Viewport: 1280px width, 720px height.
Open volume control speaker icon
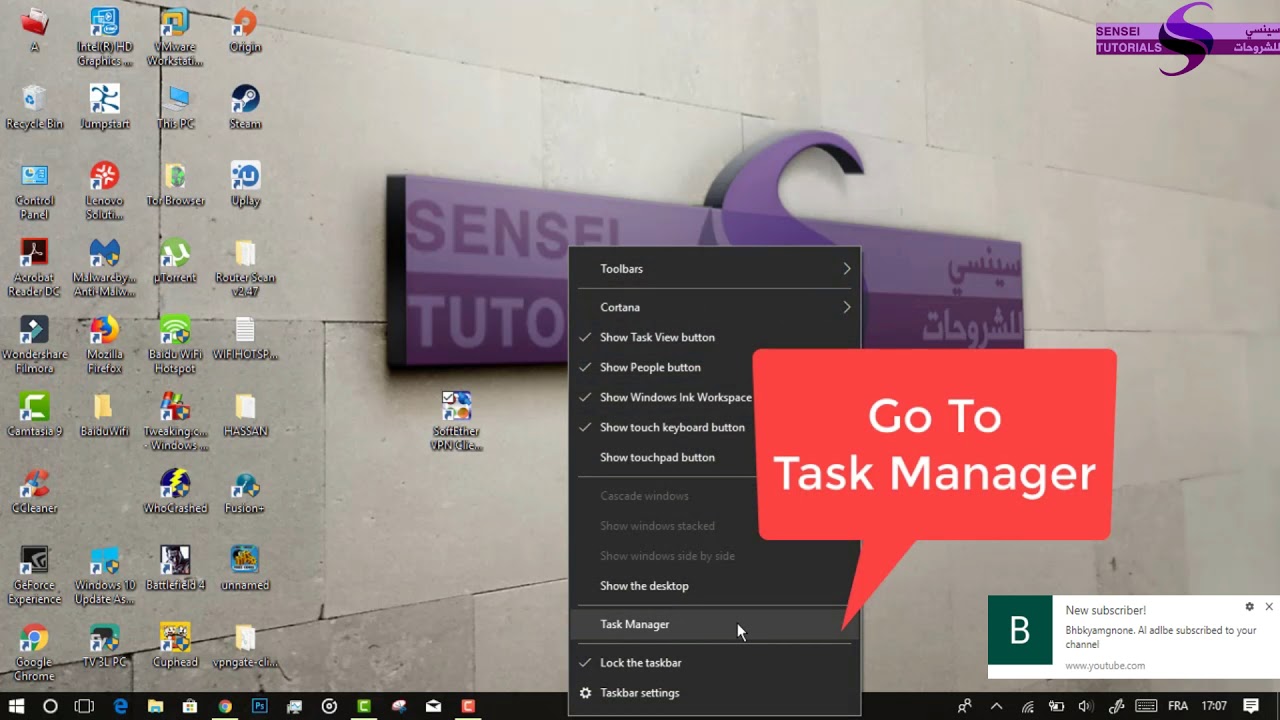coord(1086,706)
